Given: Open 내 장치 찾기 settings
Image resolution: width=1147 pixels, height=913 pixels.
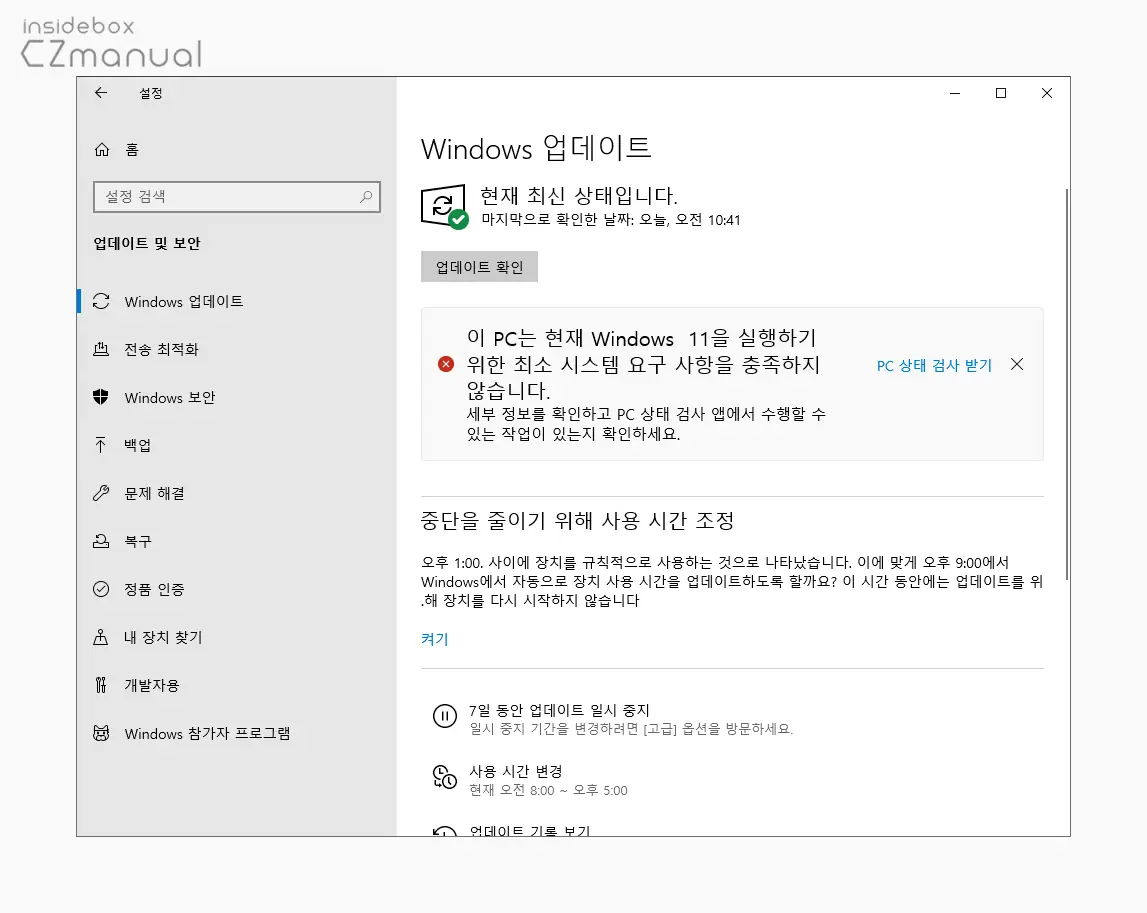Looking at the screenshot, I should (236, 637).
